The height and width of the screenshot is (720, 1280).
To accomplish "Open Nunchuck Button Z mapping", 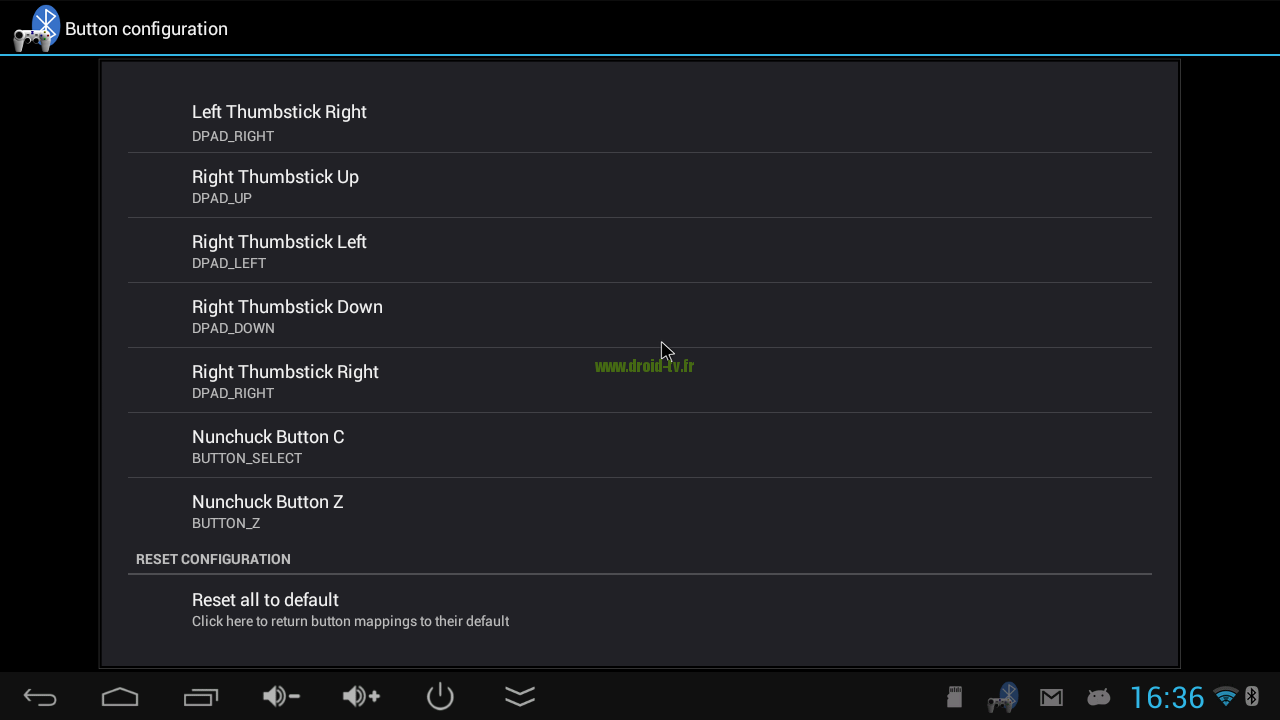I will [x=640, y=510].
